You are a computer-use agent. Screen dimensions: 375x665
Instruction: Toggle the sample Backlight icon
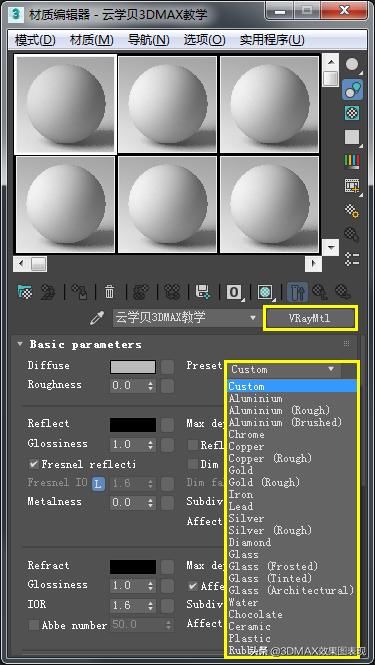[x=352, y=89]
